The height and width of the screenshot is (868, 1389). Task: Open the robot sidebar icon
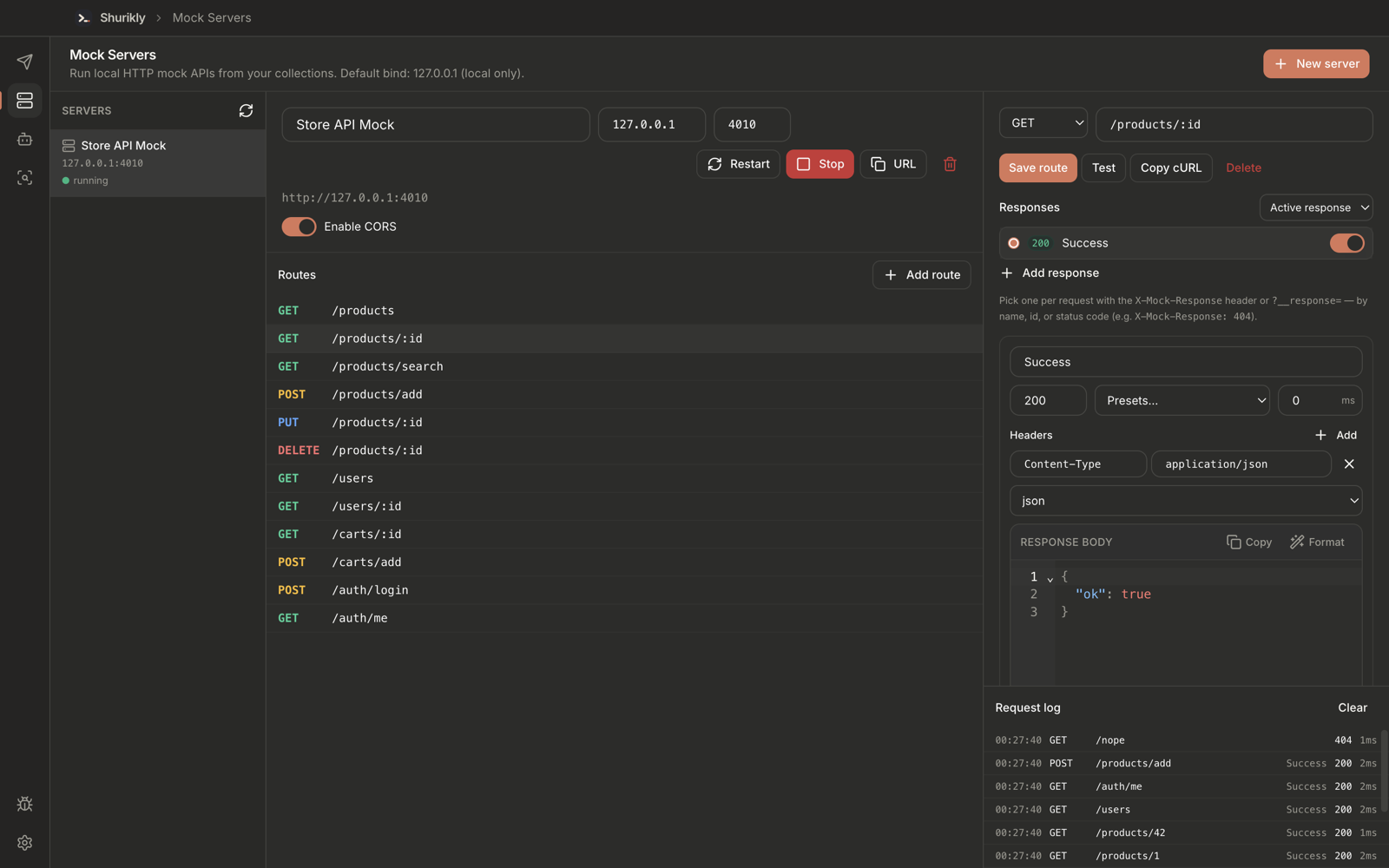[24, 139]
